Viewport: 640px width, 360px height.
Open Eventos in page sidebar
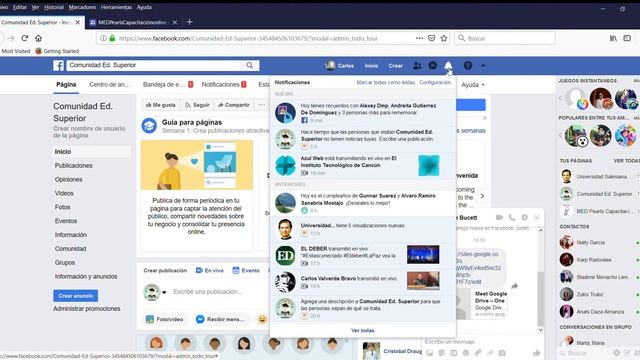[x=66, y=221]
